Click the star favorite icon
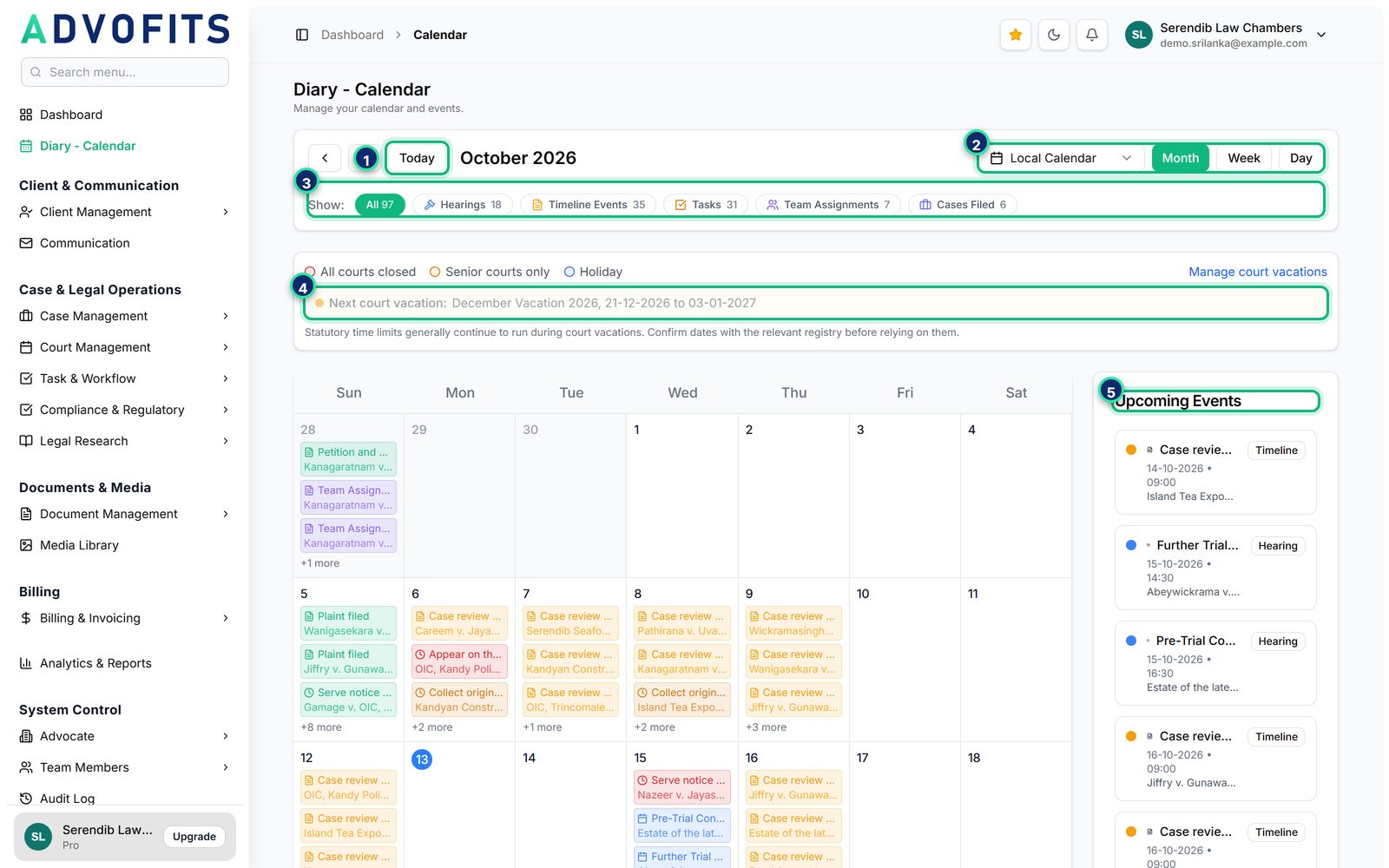1389x868 pixels. (1016, 35)
